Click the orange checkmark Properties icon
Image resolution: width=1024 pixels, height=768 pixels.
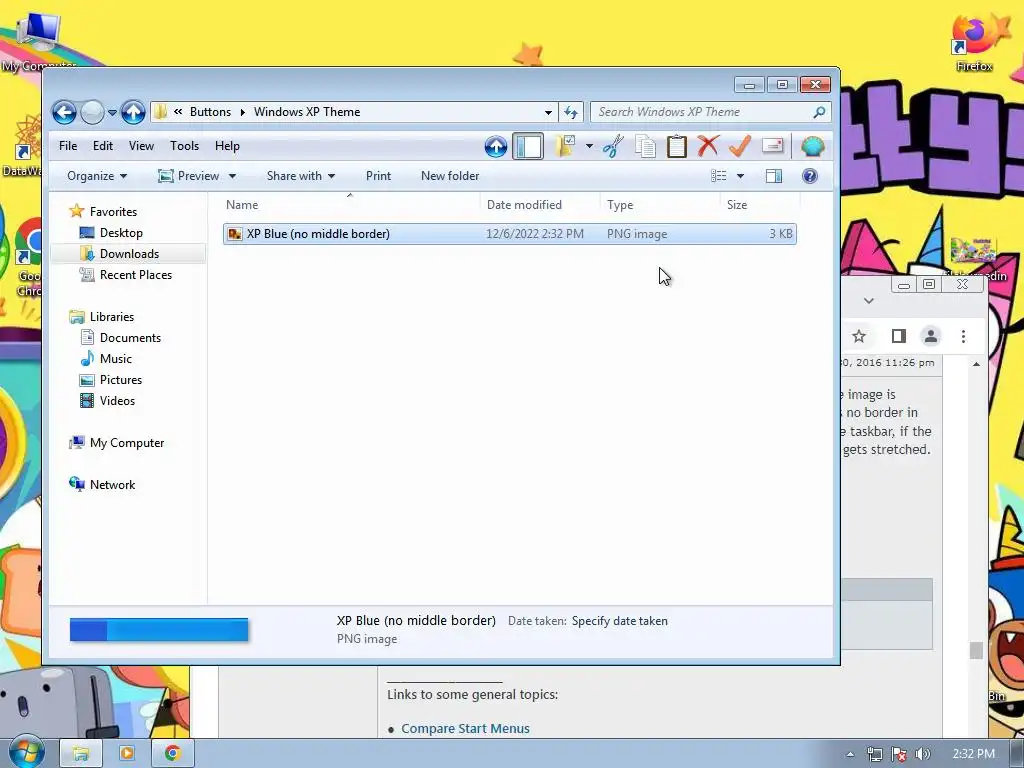point(739,146)
